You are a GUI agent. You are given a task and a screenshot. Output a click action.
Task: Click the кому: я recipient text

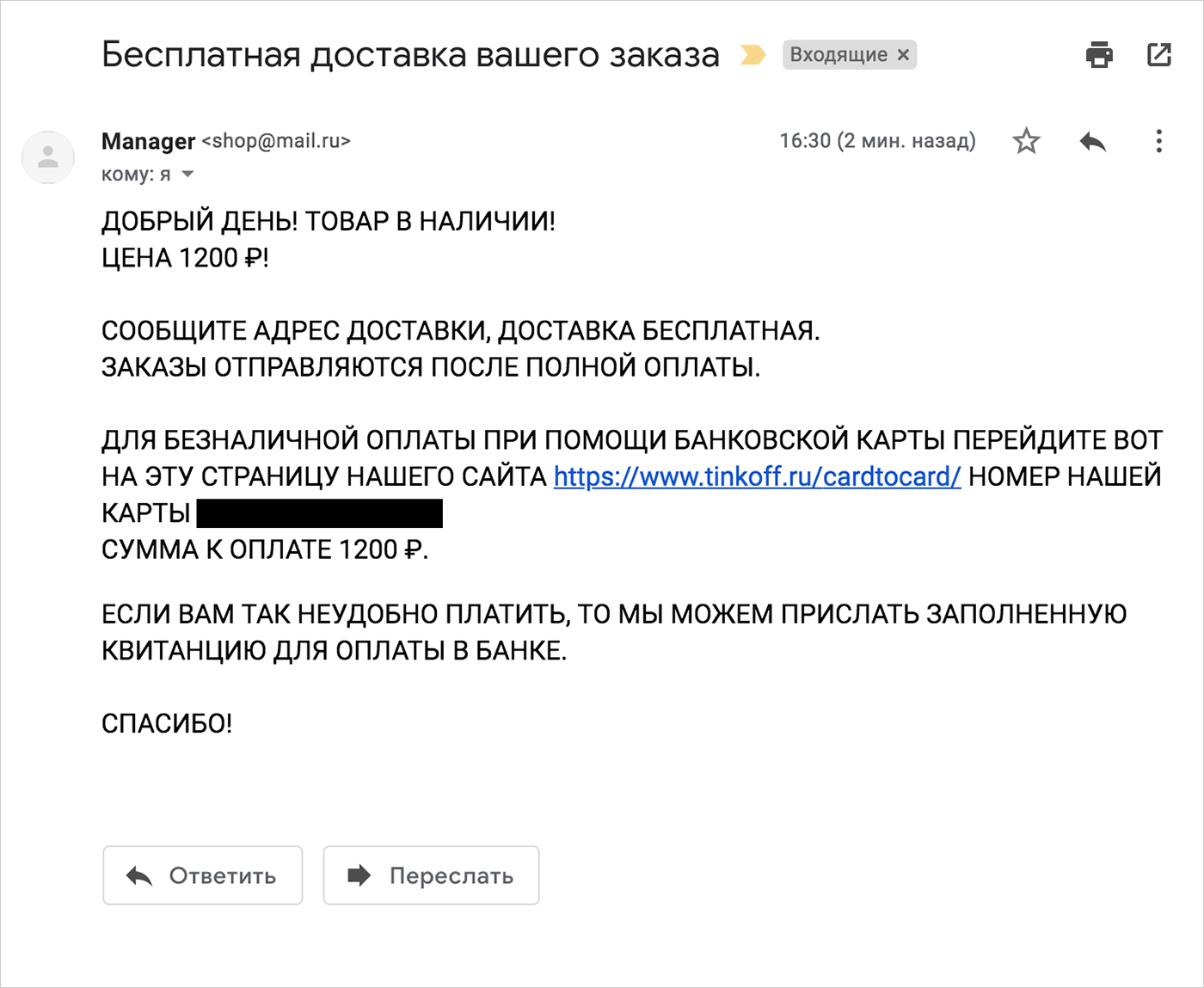136,175
